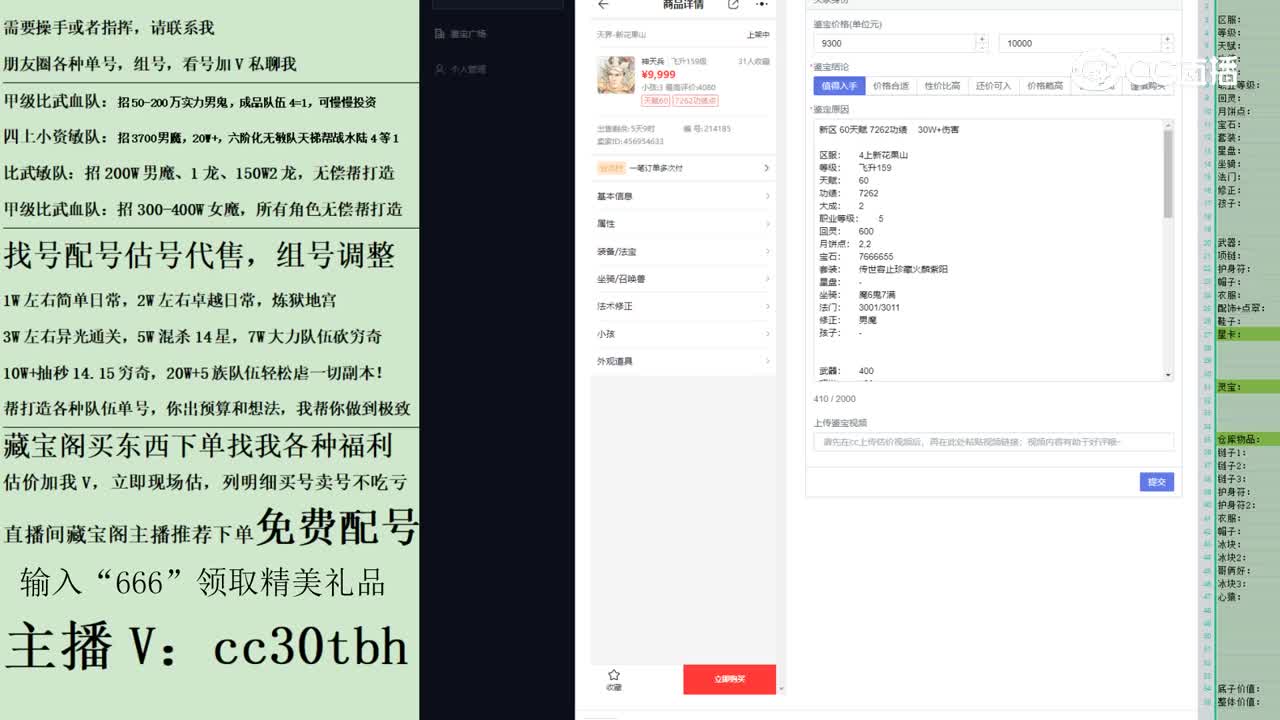This screenshot has height=720, width=1280.
Task: Open the 神天兵 character avatar thumbnail
Action: point(616,76)
